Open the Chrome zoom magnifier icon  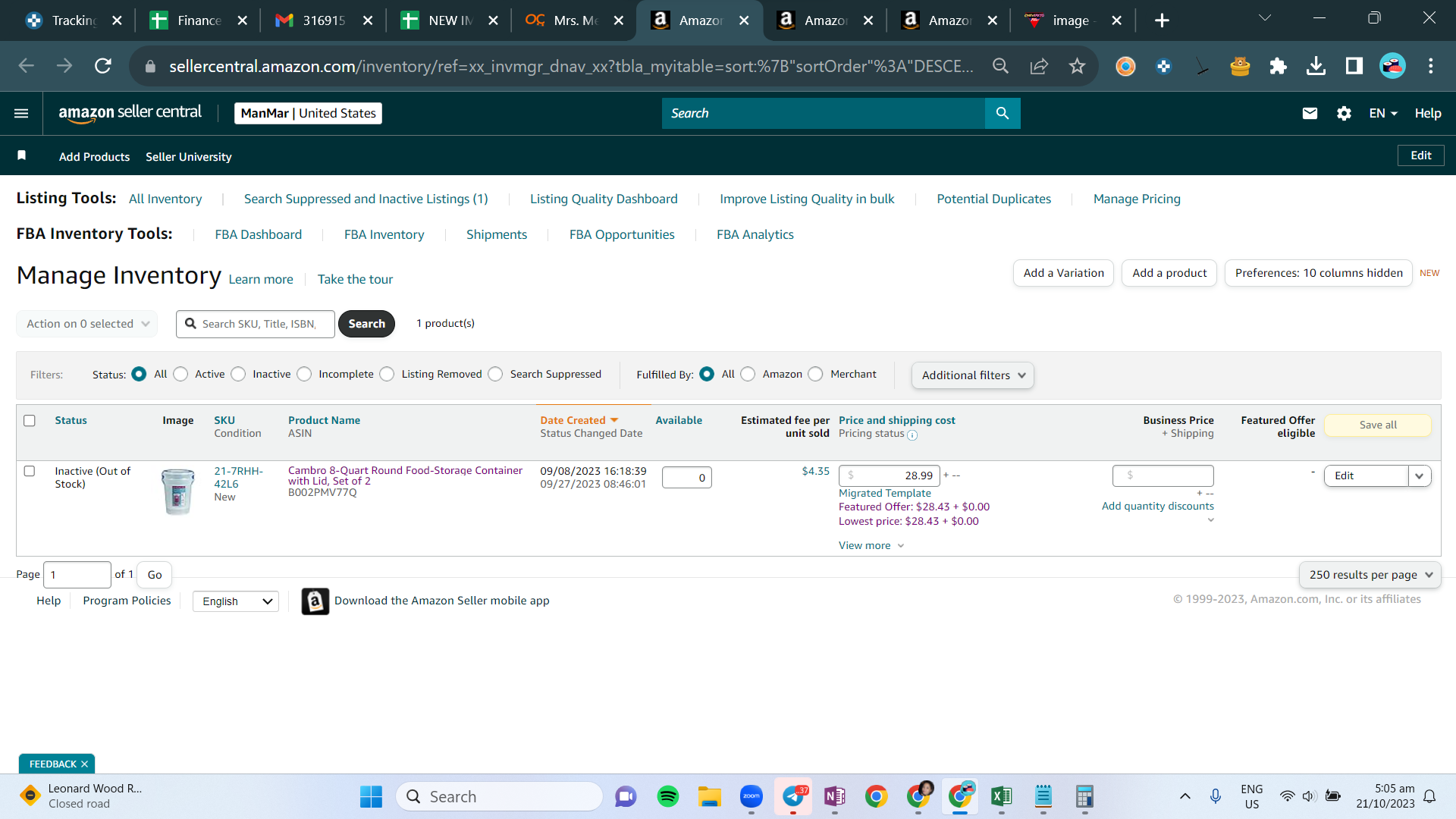(1001, 66)
